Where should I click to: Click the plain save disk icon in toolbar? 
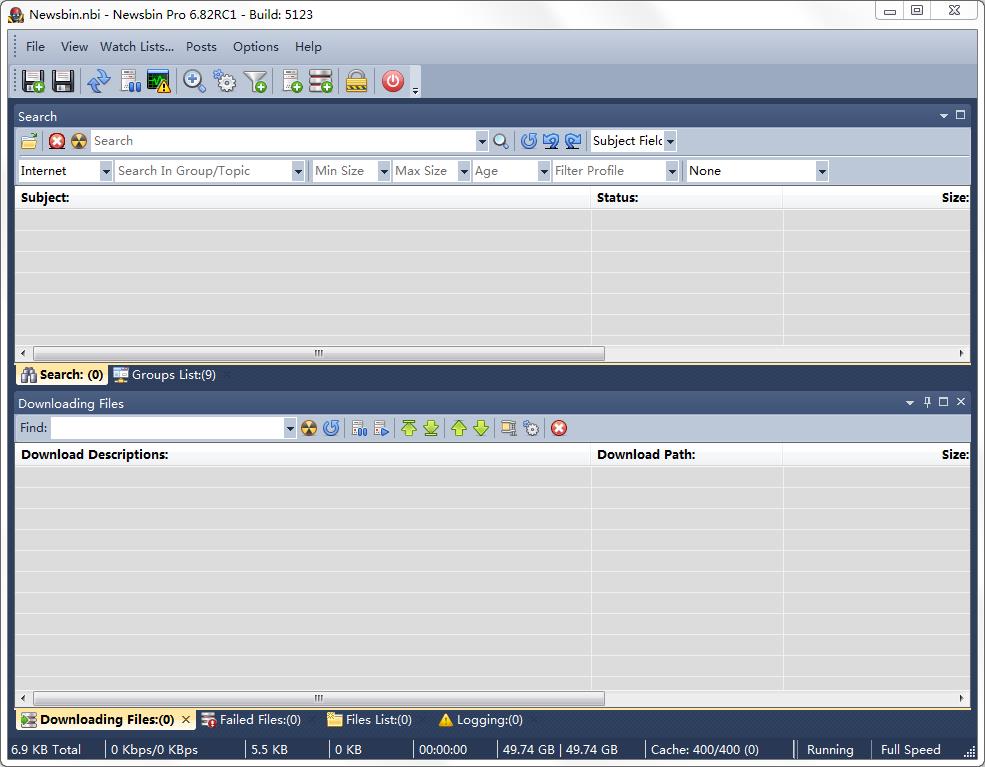63,81
